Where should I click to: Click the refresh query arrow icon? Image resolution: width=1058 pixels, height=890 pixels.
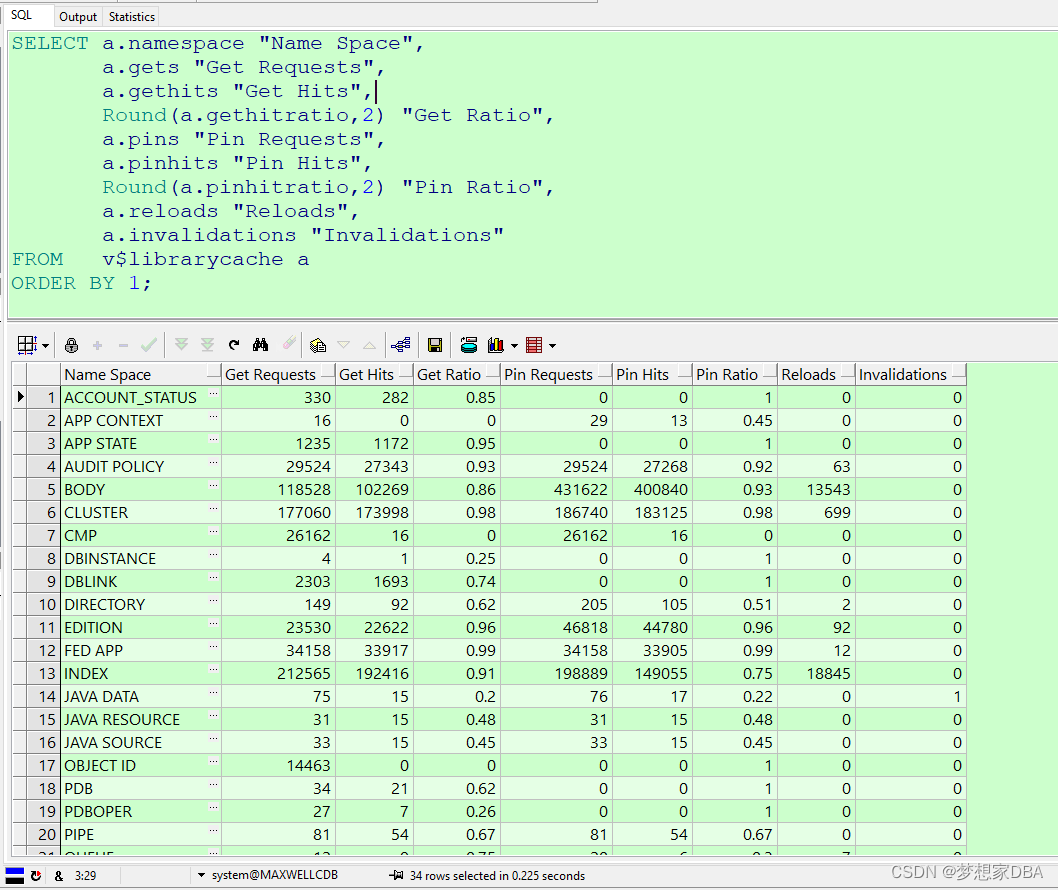click(x=233, y=345)
